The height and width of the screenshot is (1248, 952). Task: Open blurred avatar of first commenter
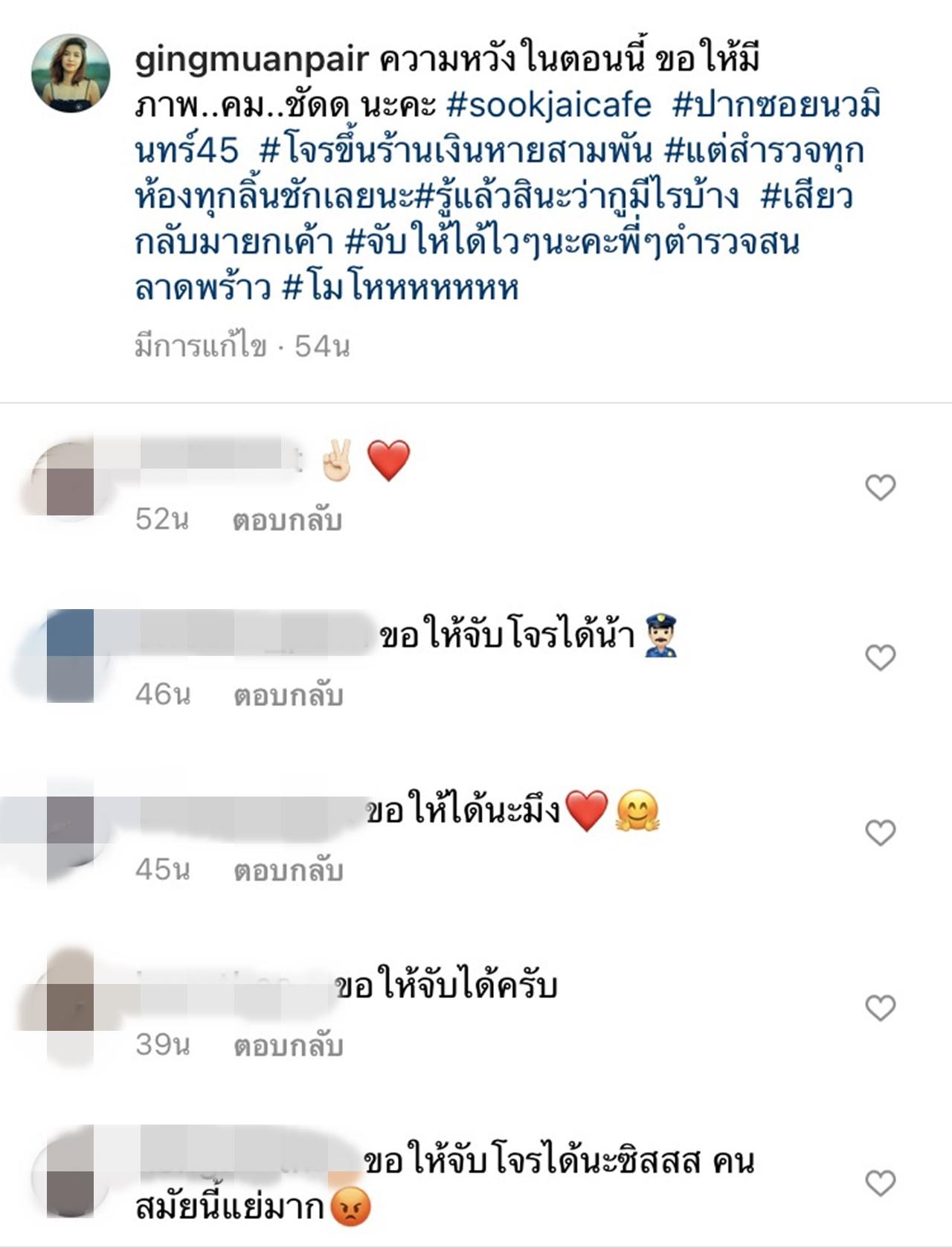[70, 480]
